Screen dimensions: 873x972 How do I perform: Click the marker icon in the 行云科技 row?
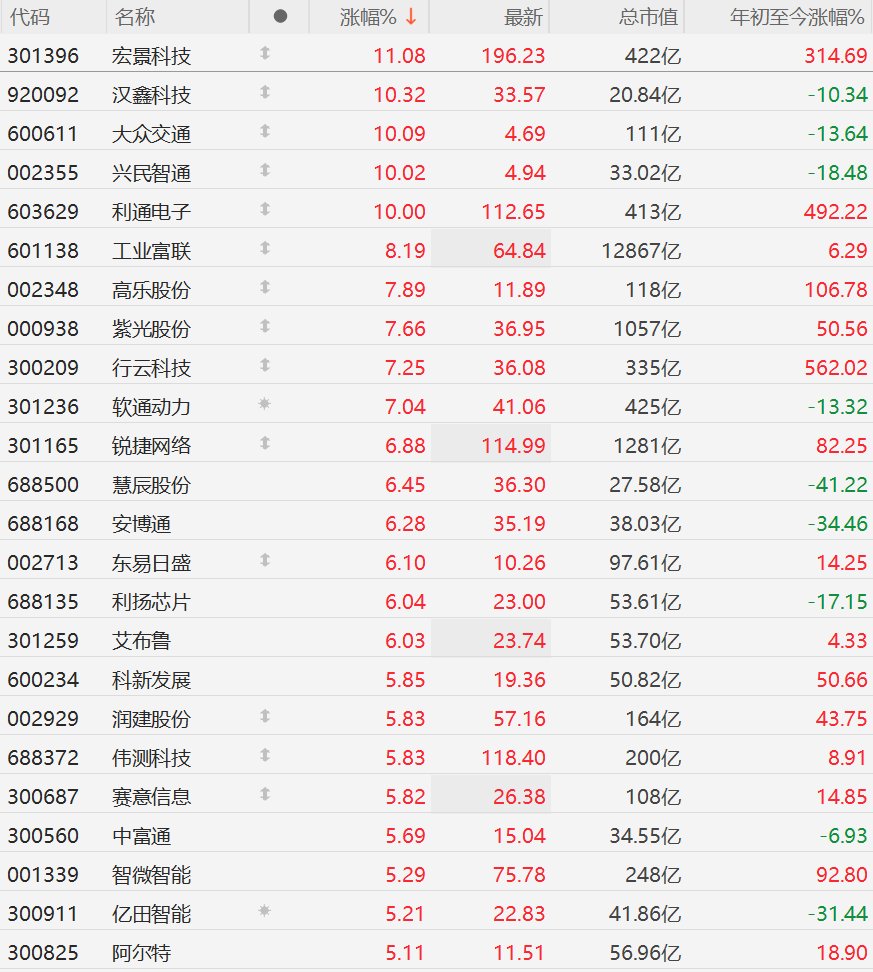click(265, 365)
